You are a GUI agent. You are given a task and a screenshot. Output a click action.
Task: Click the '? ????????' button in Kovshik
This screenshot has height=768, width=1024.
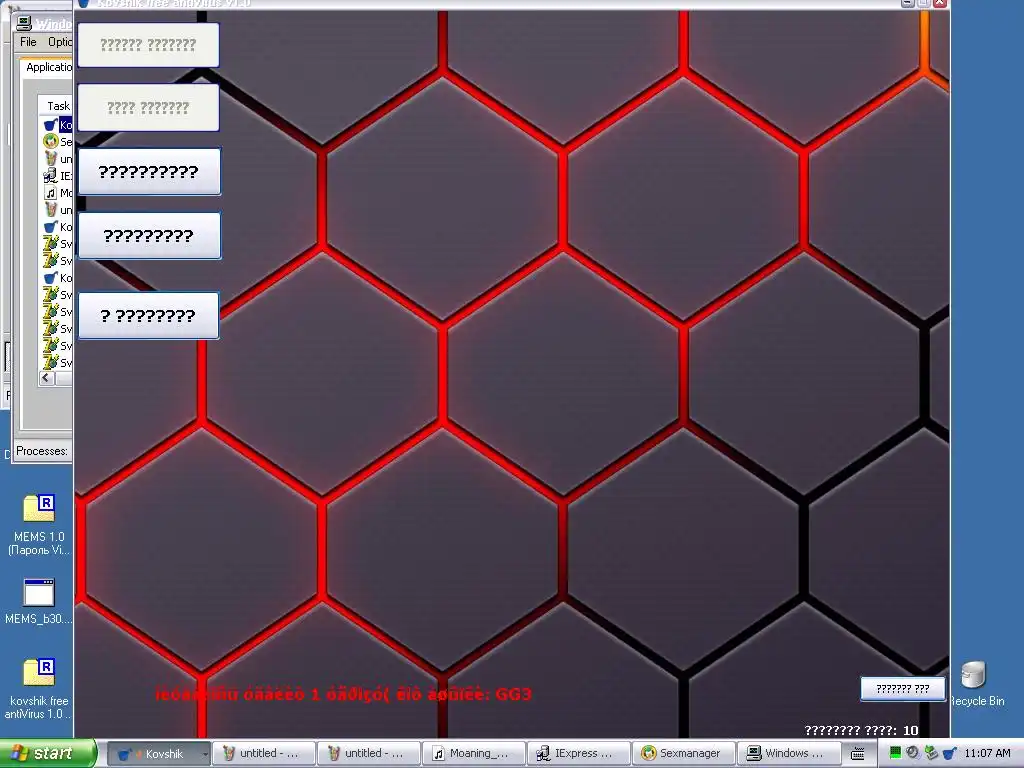click(149, 316)
